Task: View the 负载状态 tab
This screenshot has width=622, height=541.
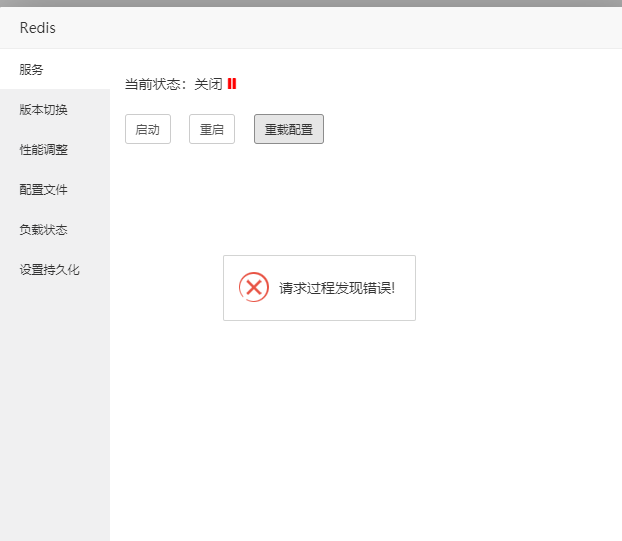Action: (55, 230)
